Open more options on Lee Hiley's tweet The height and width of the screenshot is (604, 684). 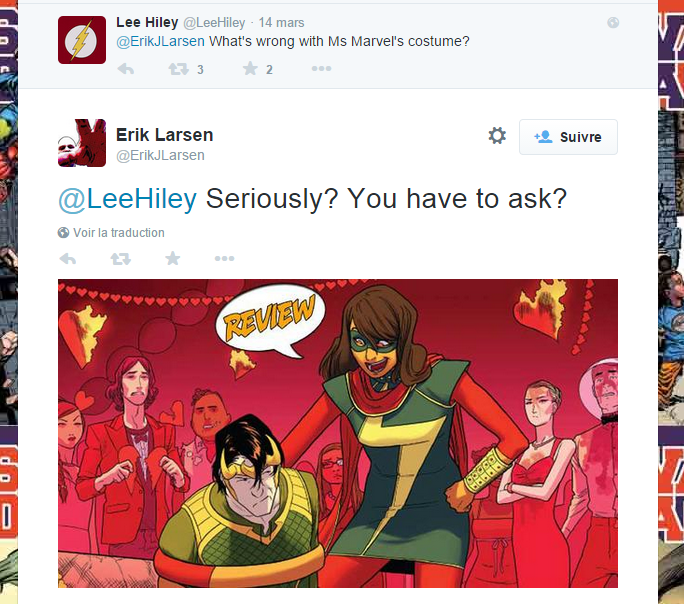coord(321,68)
